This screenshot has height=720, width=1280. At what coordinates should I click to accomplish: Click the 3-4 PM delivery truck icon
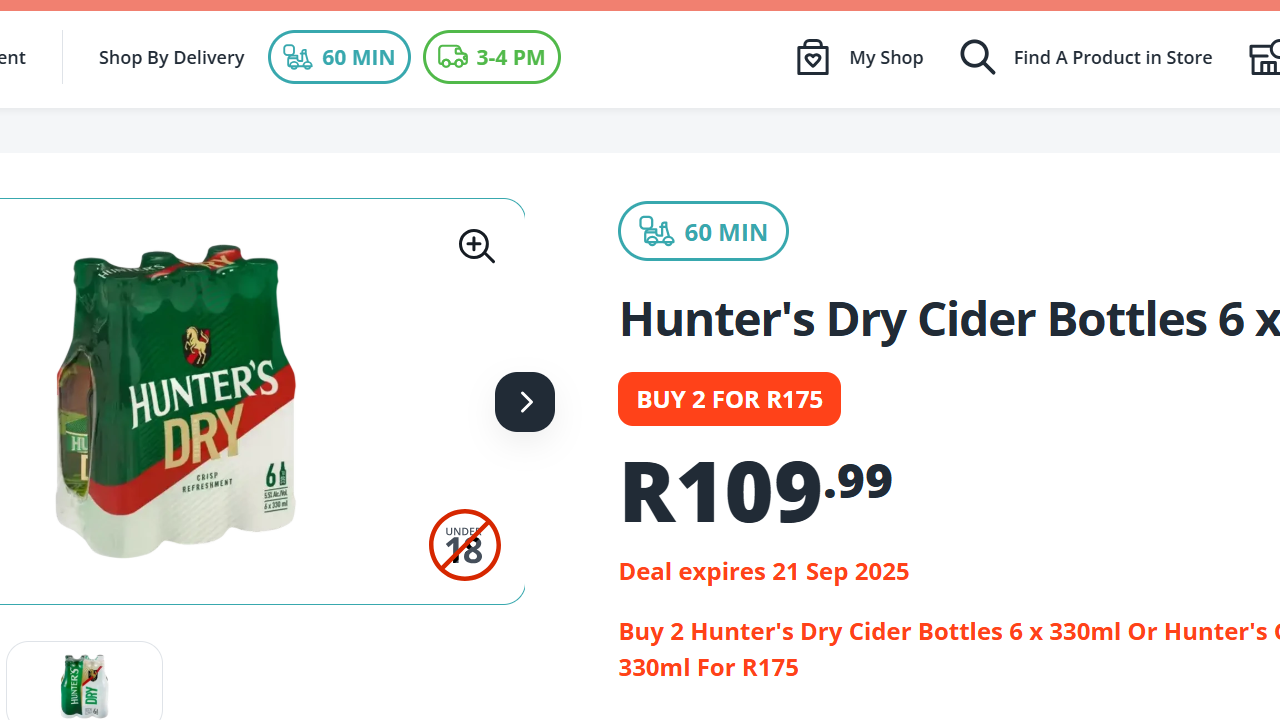(452, 57)
